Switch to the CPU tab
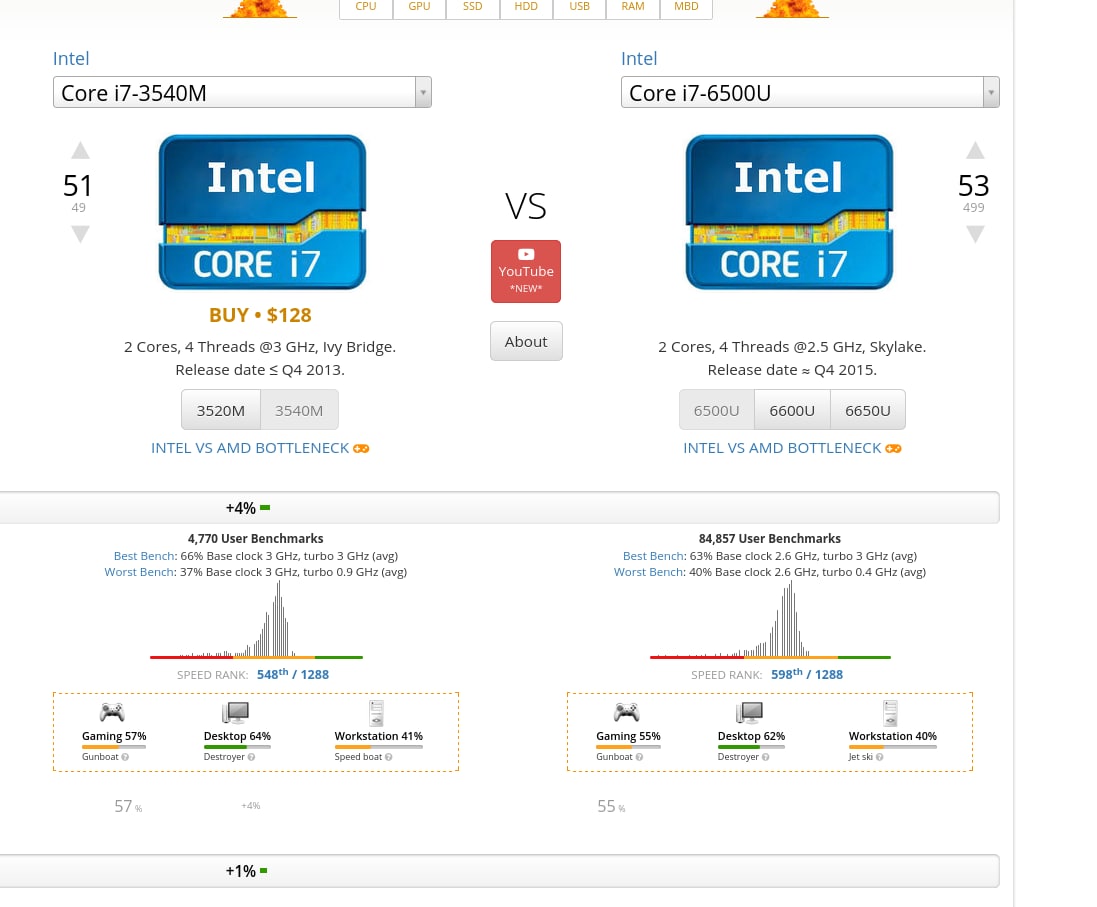Image resolution: width=1097 pixels, height=907 pixels. [x=366, y=7]
